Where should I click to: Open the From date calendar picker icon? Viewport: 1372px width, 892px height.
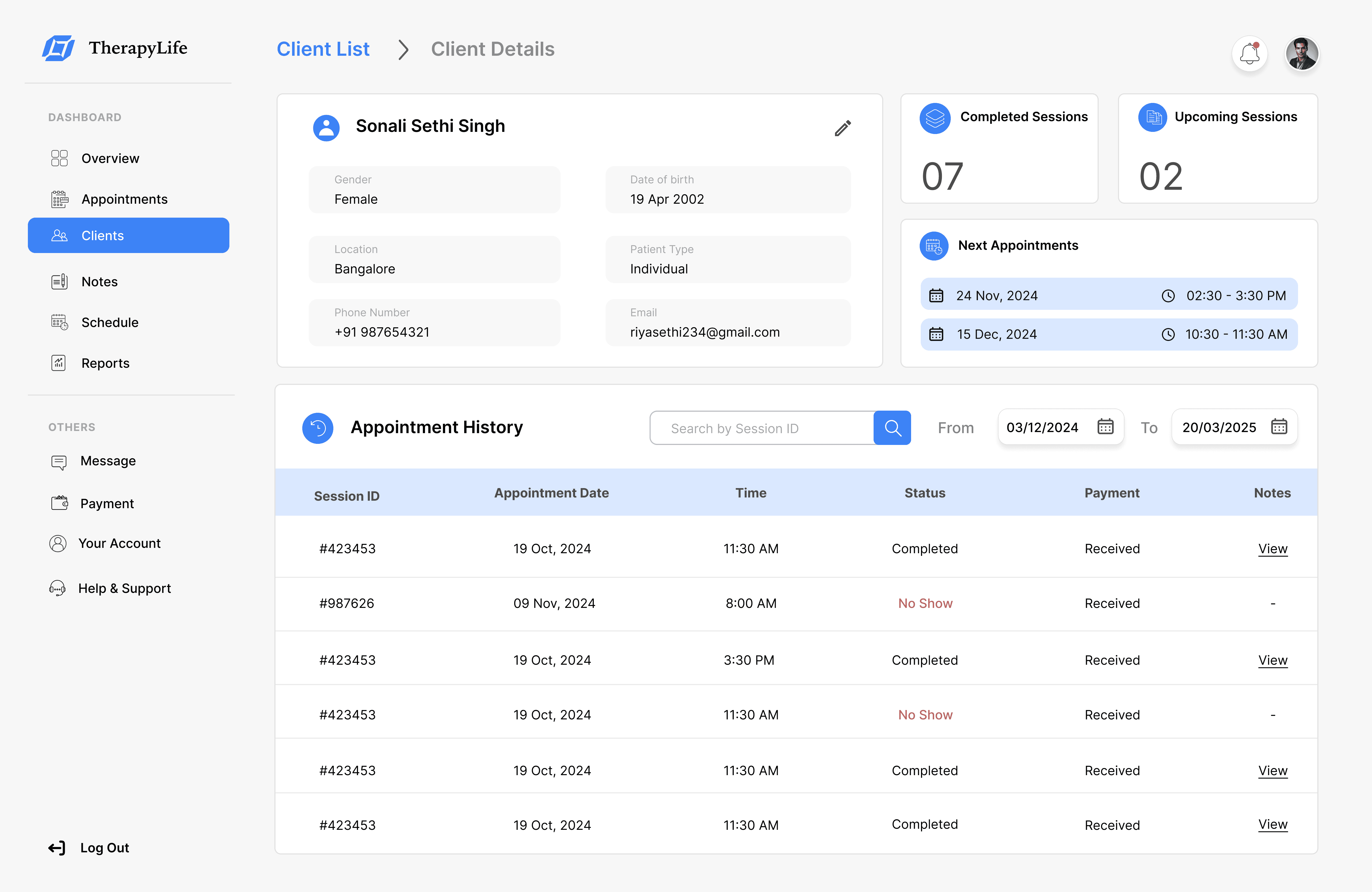(x=1105, y=427)
